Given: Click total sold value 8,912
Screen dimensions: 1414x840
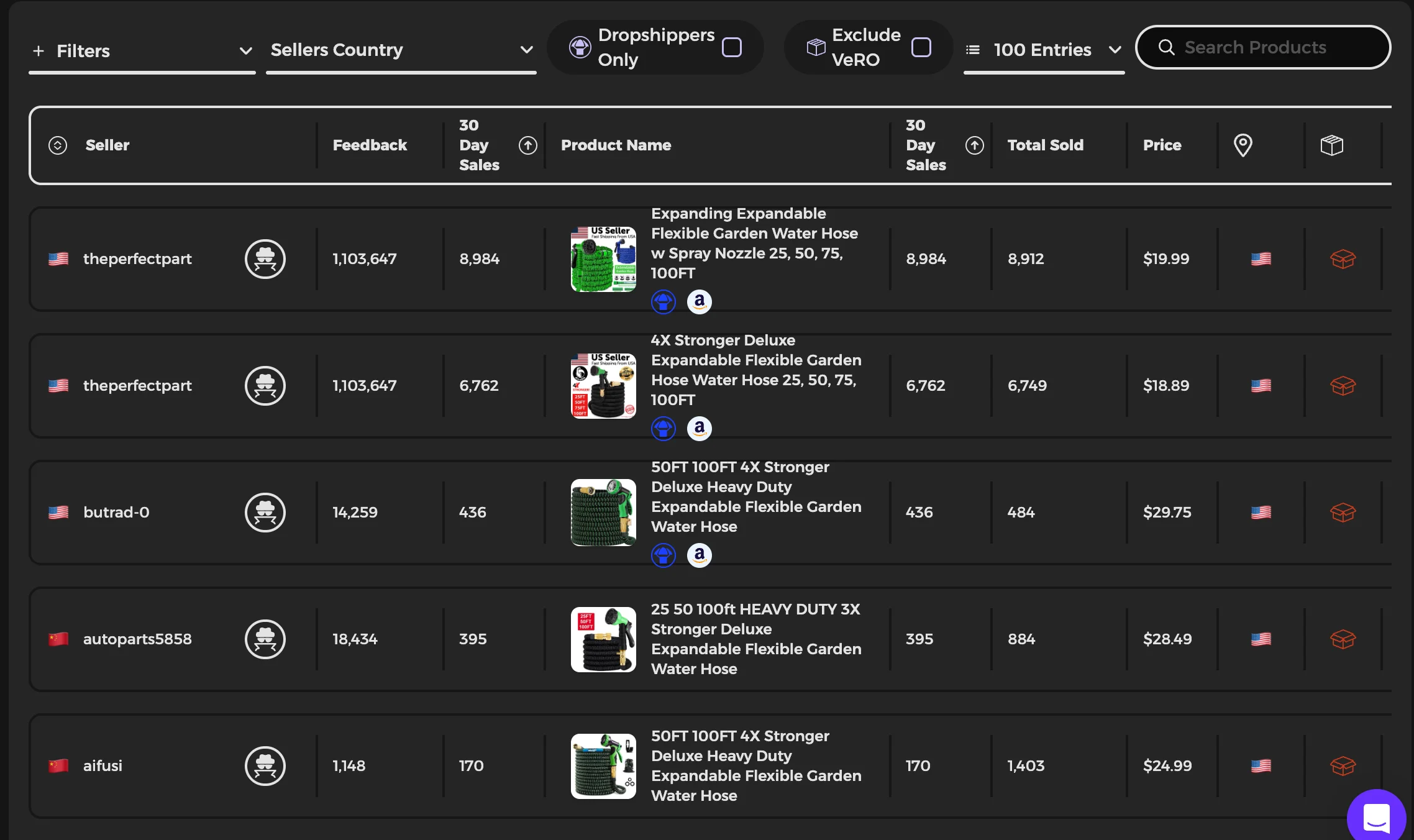Looking at the screenshot, I should pos(1026,259).
